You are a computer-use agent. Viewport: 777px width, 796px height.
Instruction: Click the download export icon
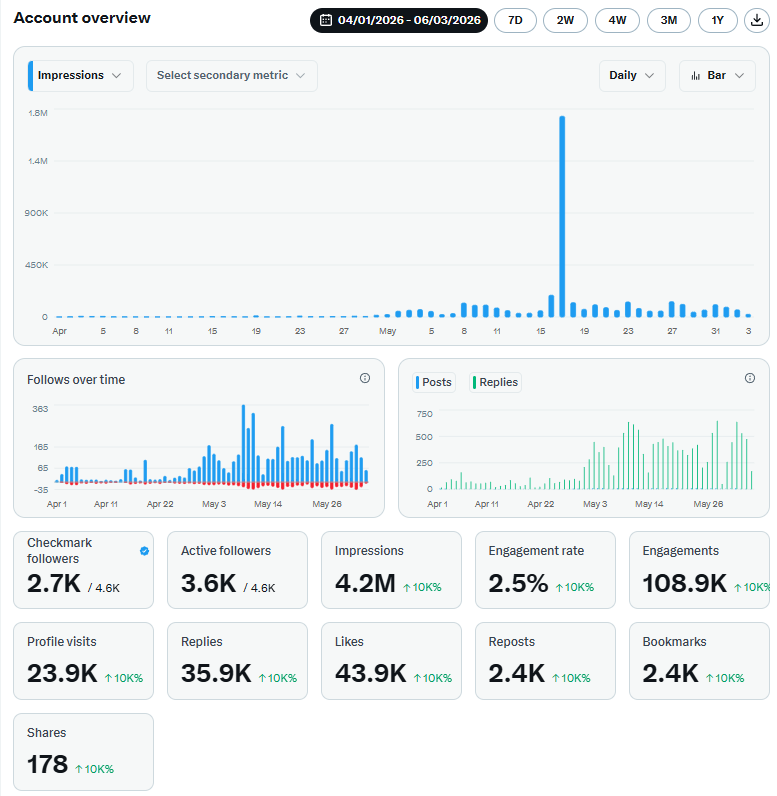point(757,20)
